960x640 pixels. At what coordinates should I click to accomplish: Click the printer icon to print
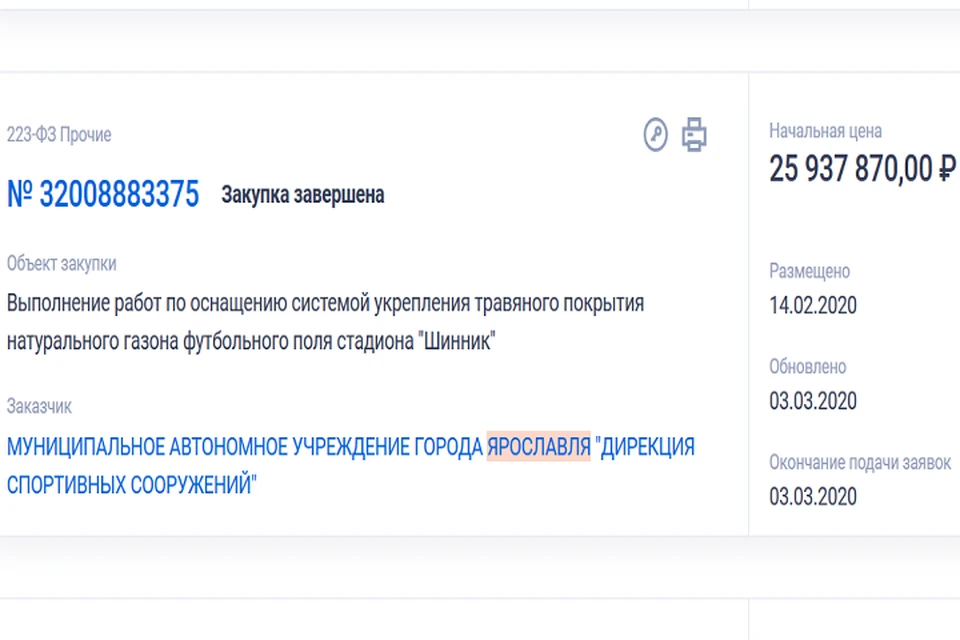[694, 134]
